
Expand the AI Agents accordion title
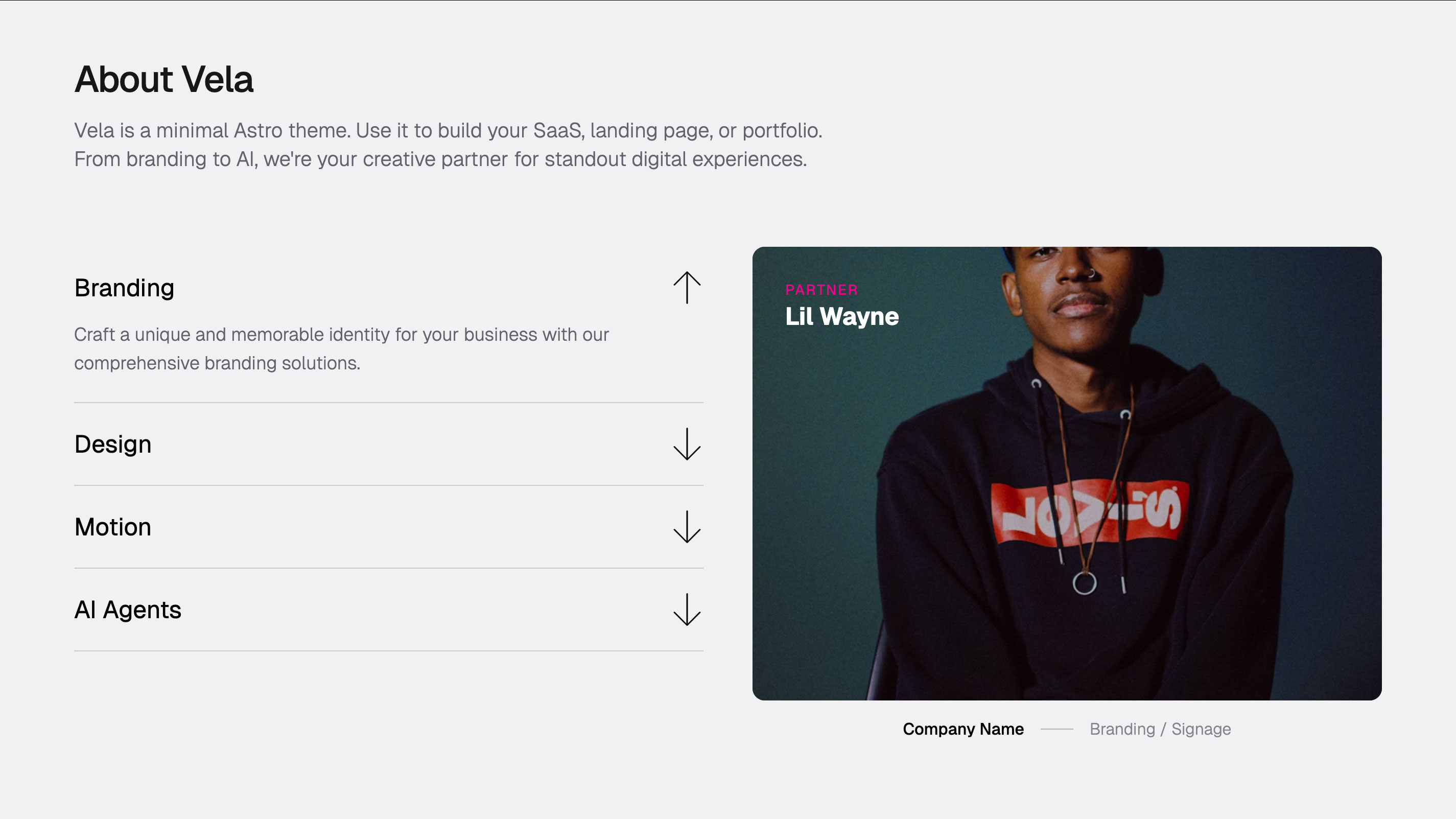click(x=128, y=610)
